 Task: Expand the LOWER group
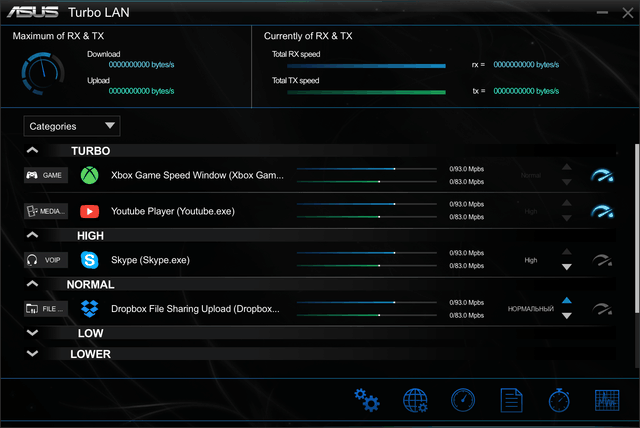32,353
